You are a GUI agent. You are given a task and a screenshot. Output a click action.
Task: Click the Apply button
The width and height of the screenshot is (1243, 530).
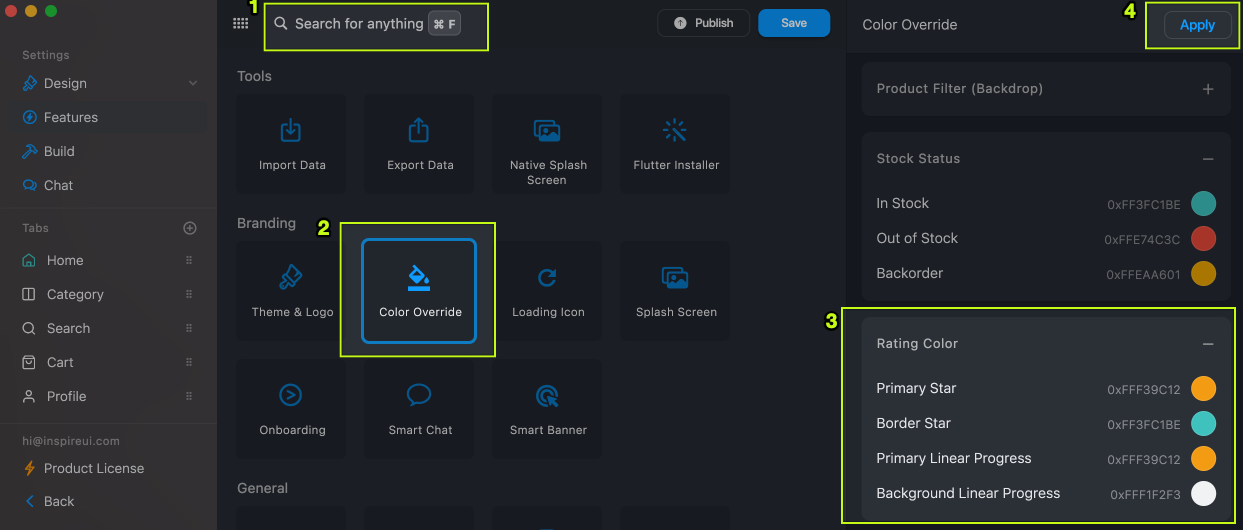[x=1197, y=26]
